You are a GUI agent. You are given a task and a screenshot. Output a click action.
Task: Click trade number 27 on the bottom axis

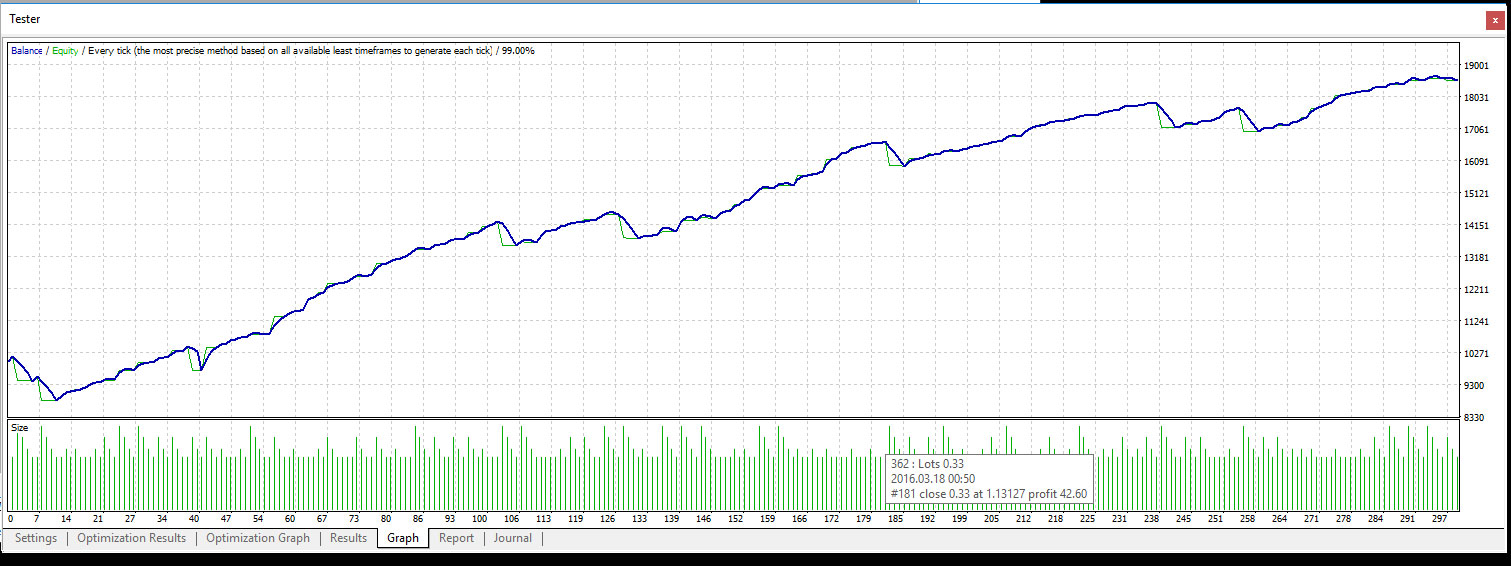pyautogui.click(x=130, y=519)
